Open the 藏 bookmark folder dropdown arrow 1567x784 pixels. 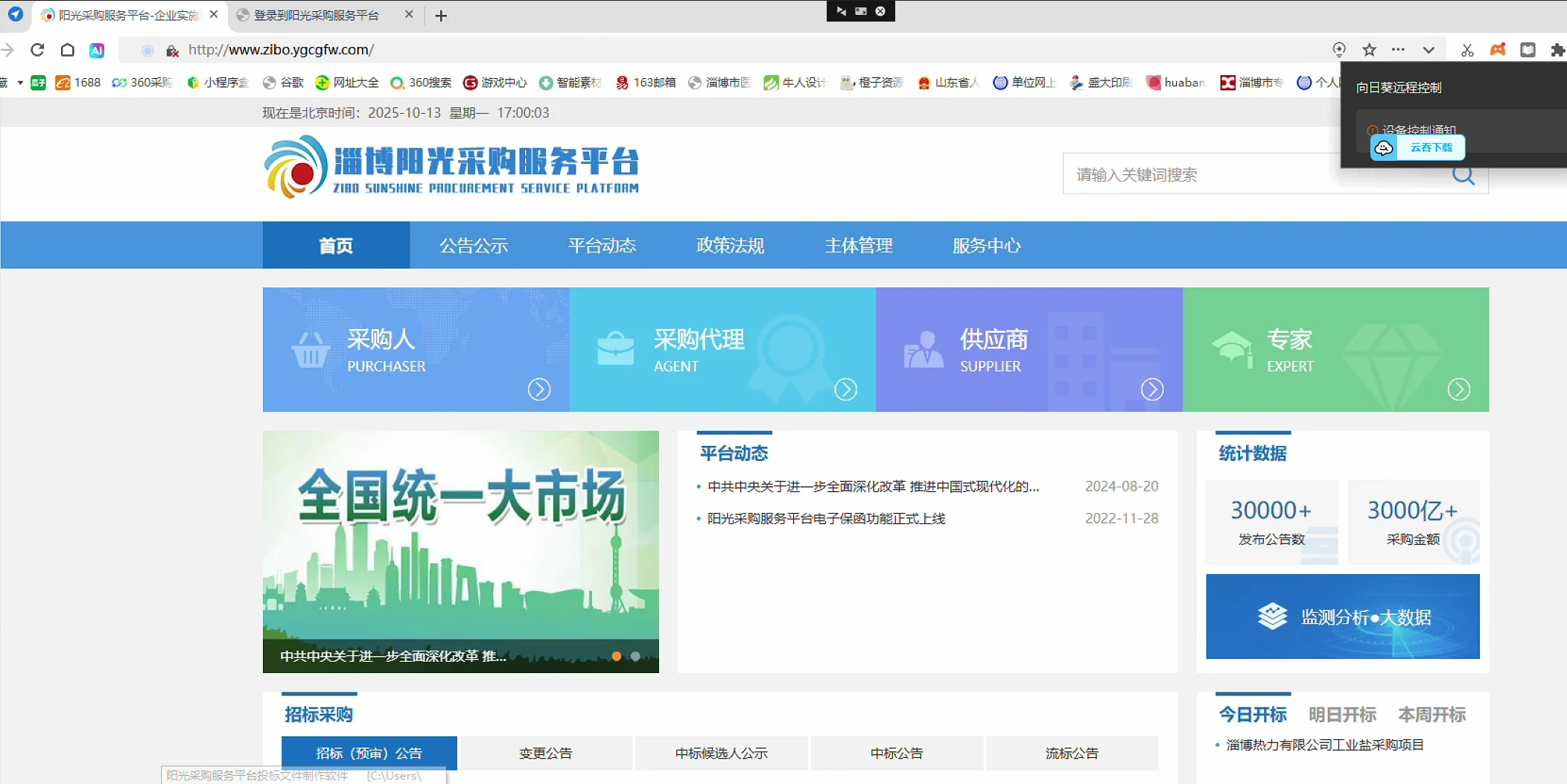tap(19, 83)
